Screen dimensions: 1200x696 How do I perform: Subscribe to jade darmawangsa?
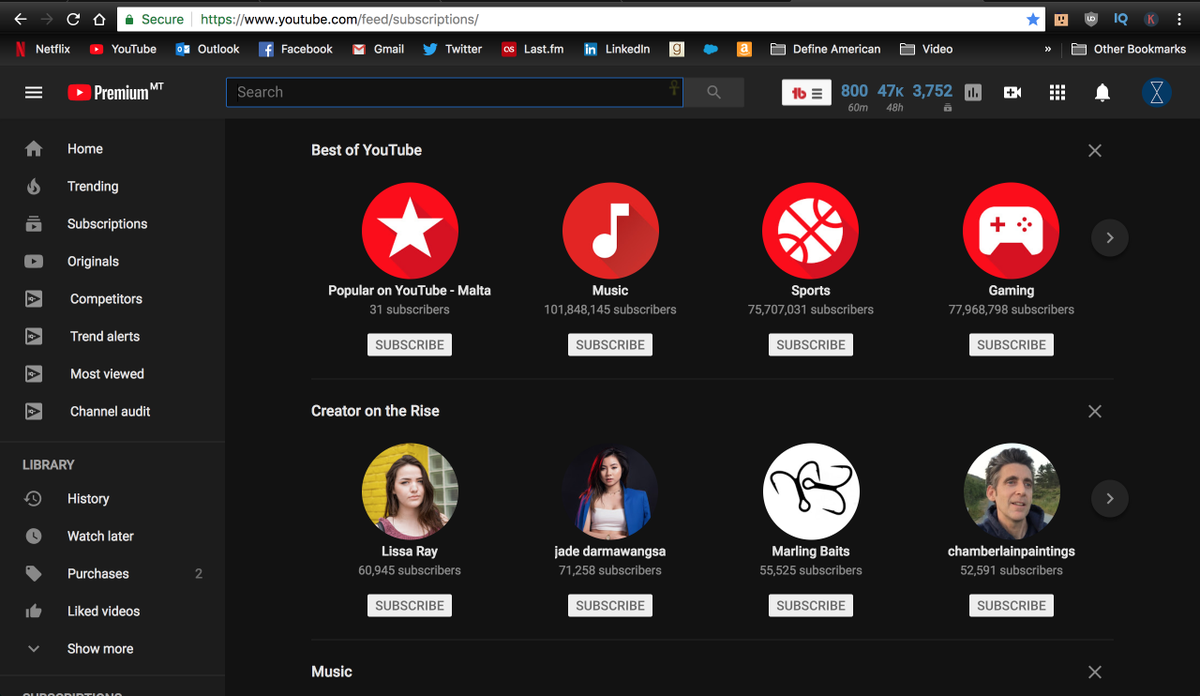(x=610, y=606)
